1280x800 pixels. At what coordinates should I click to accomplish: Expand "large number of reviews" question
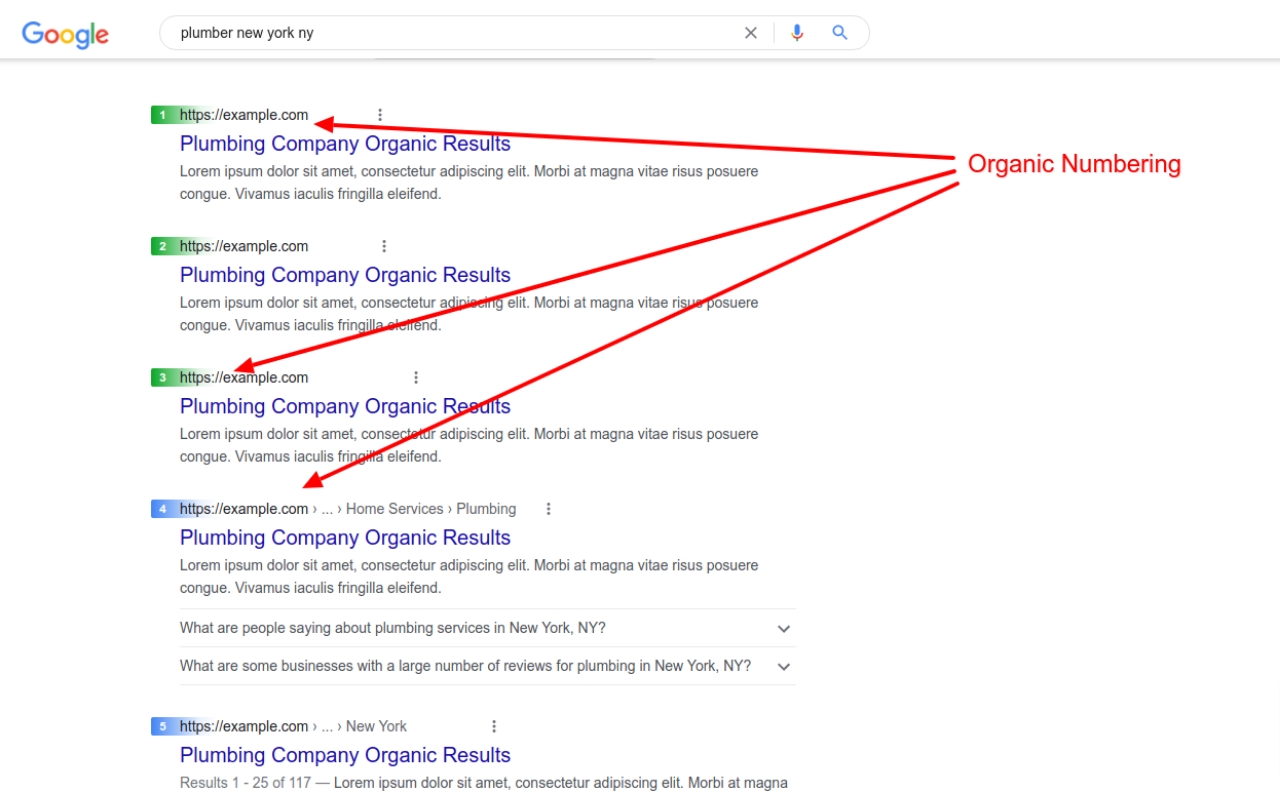pyautogui.click(x=784, y=666)
